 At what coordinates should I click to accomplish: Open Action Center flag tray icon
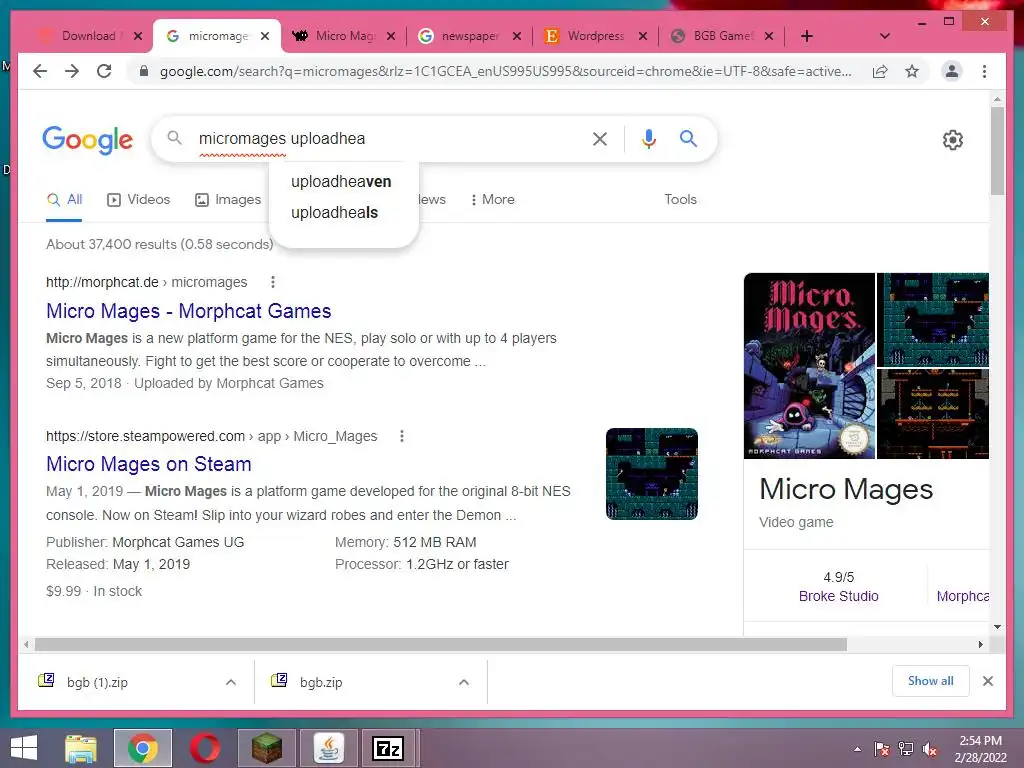coord(882,749)
